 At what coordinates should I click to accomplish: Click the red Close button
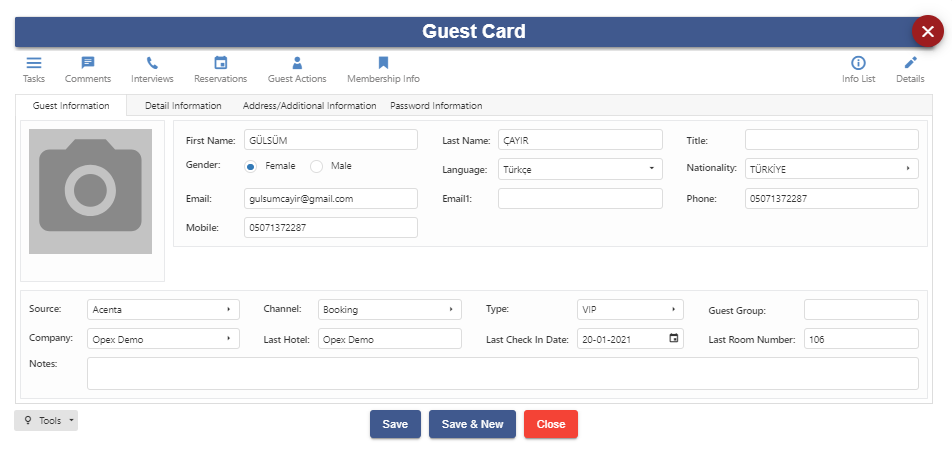click(x=551, y=424)
